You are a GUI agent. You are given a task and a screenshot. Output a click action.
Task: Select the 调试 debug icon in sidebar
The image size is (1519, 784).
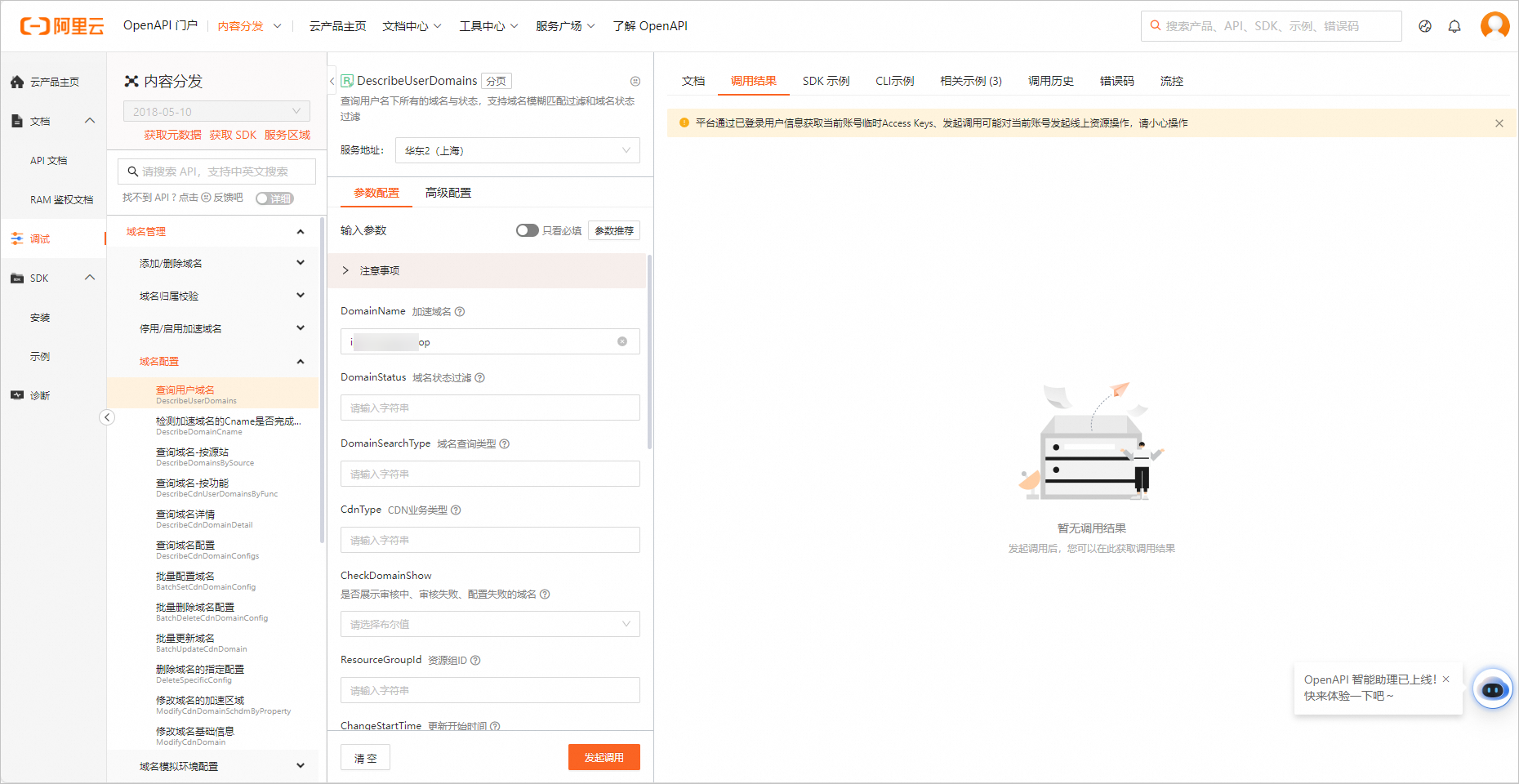[16, 238]
